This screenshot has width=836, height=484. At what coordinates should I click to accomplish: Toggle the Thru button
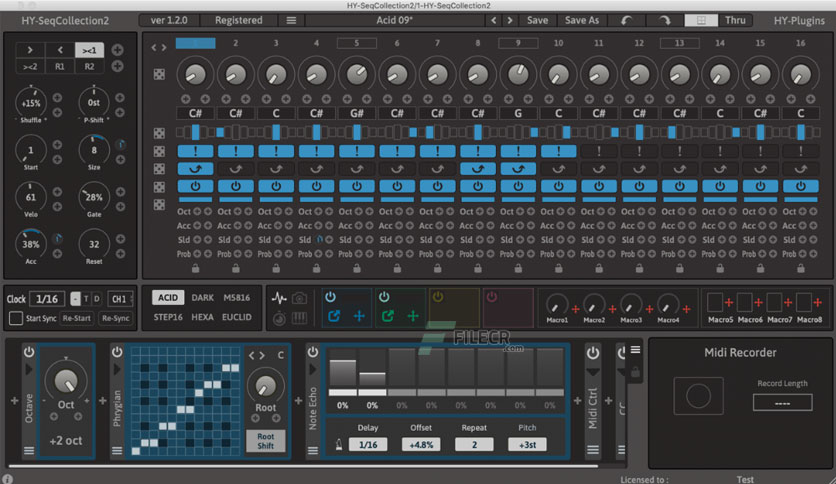tap(735, 20)
